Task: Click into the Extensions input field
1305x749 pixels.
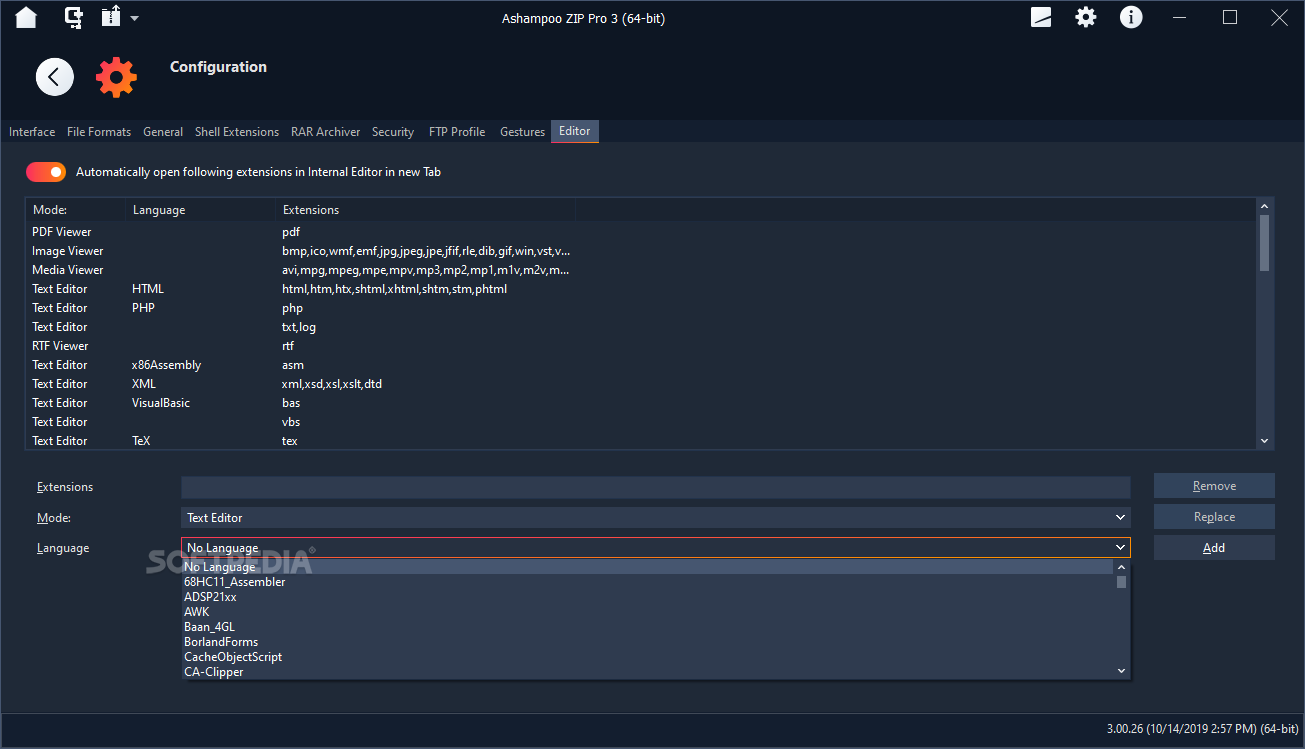Action: [656, 487]
